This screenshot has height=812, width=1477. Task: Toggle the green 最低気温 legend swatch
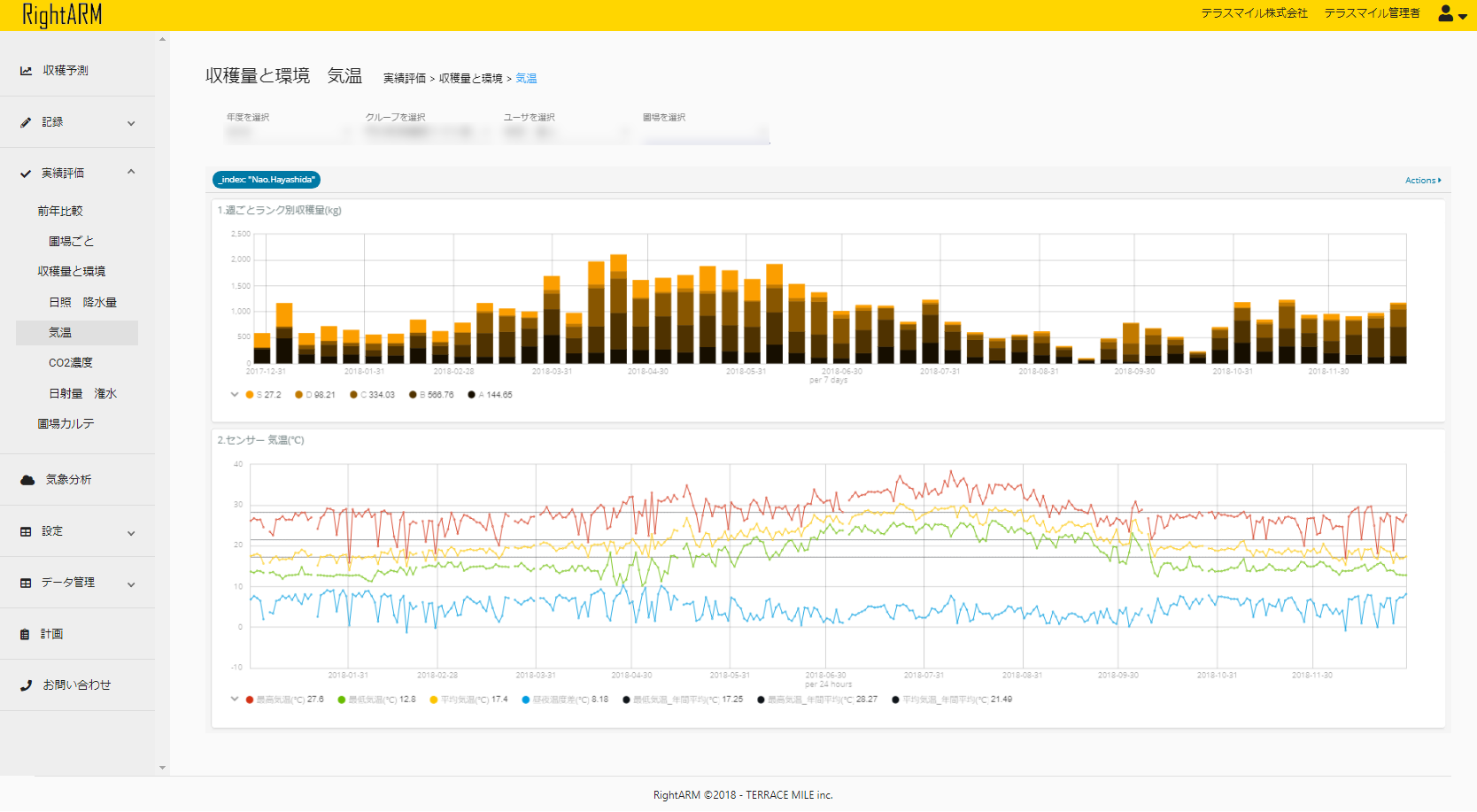[x=342, y=700]
